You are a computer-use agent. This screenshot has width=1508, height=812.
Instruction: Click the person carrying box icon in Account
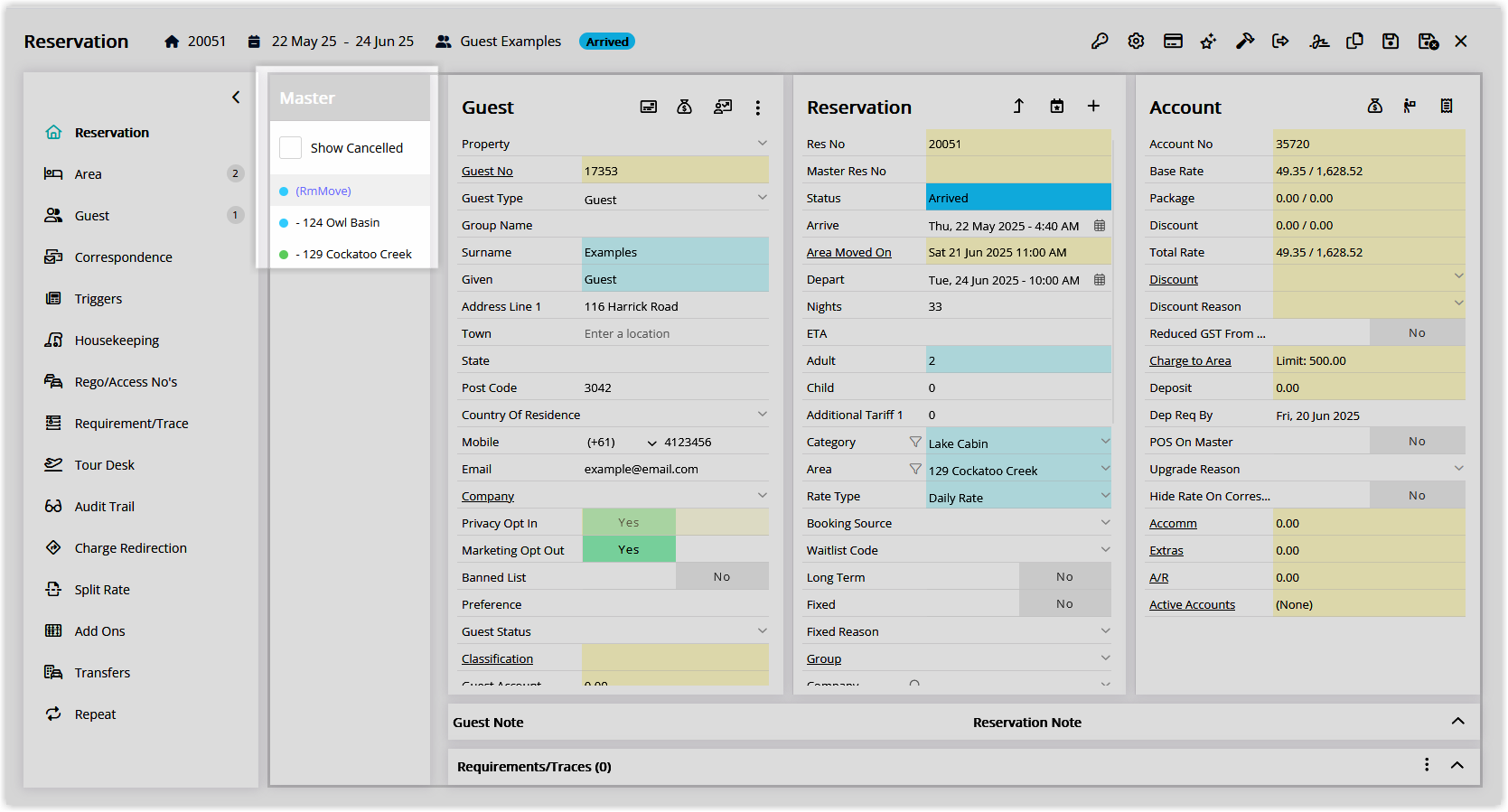1410,107
